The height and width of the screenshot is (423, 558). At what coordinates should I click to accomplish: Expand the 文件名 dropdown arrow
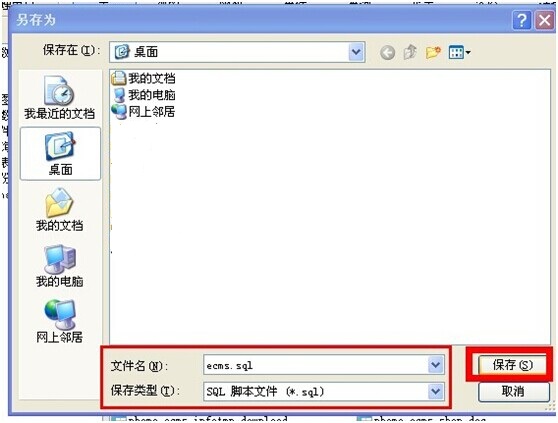436,365
